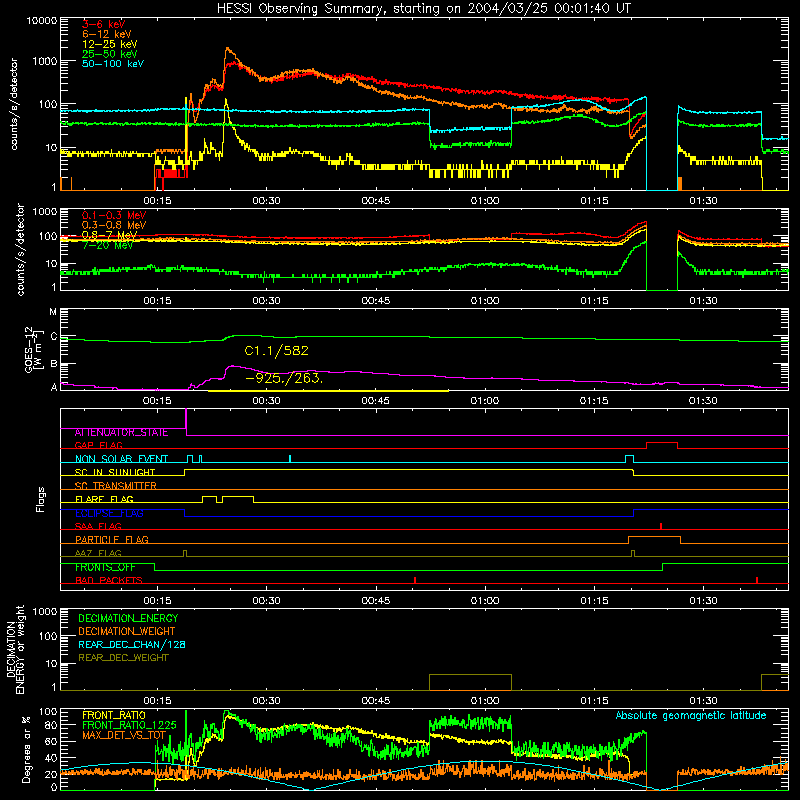This screenshot has height=800, width=800.
Task: Click the vertical Flags axis label
Action: (x=41, y=499)
